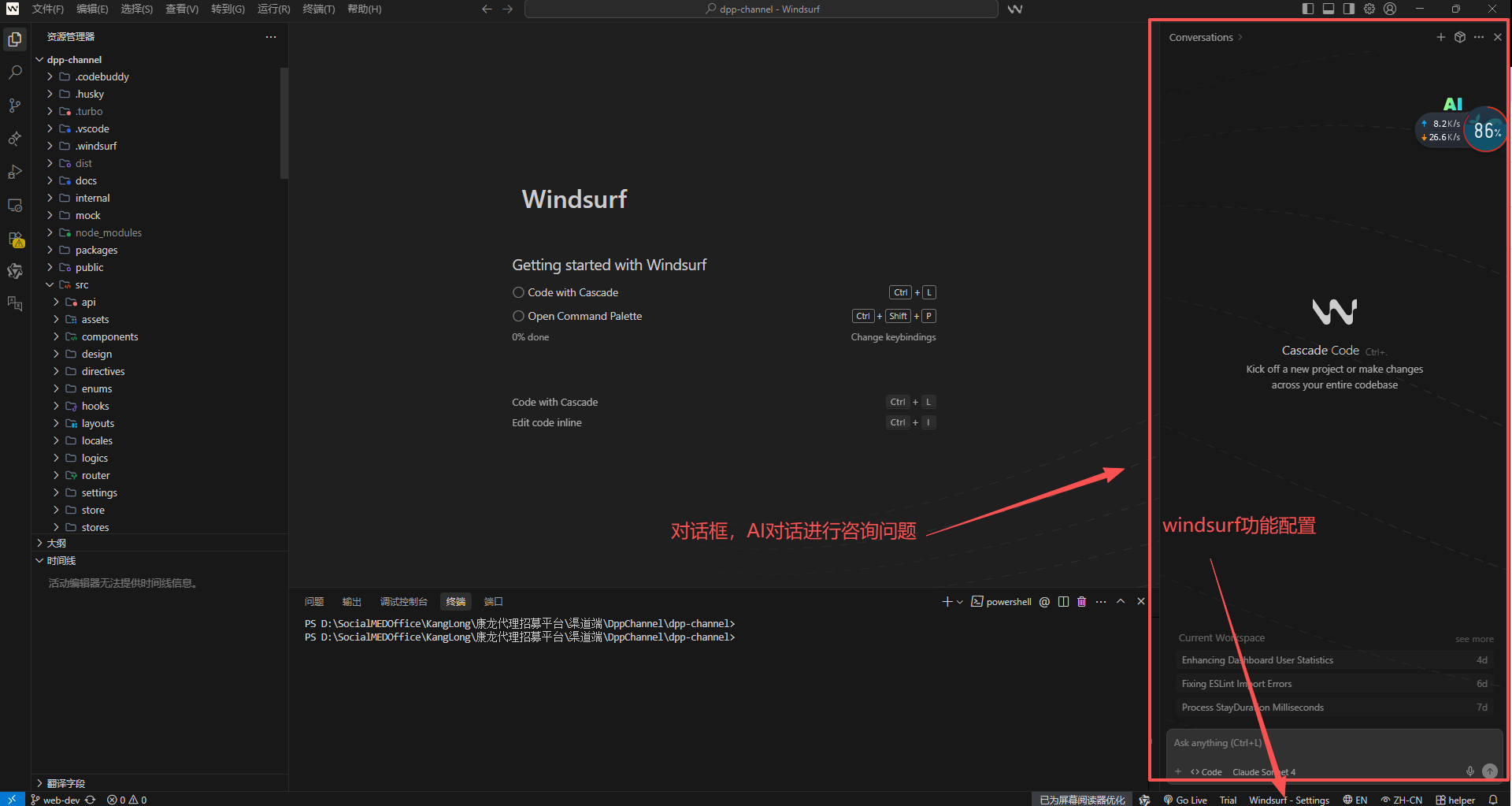Viewport: 1512px width, 806px height.
Task: Open terminal panel more actions menu
Action: point(1101,602)
